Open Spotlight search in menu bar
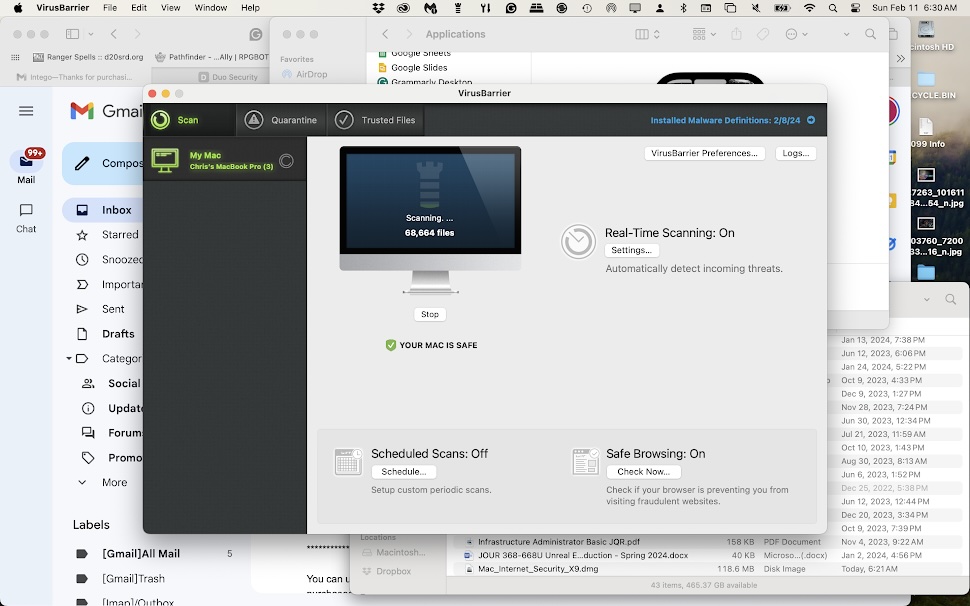Image resolution: width=970 pixels, height=606 pixels. tap(833, 7)
